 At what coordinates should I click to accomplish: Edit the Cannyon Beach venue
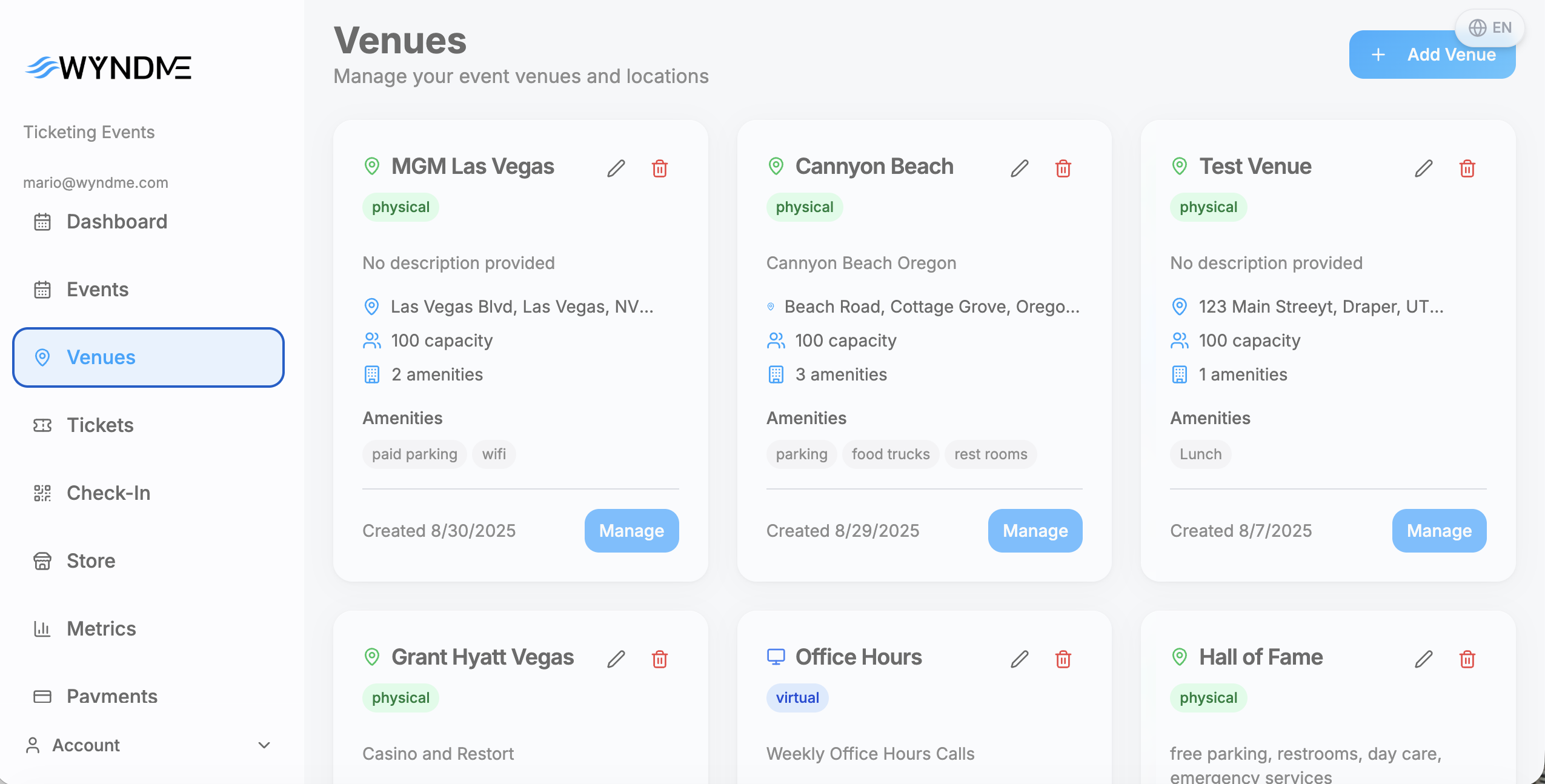tap(1020, 168)
